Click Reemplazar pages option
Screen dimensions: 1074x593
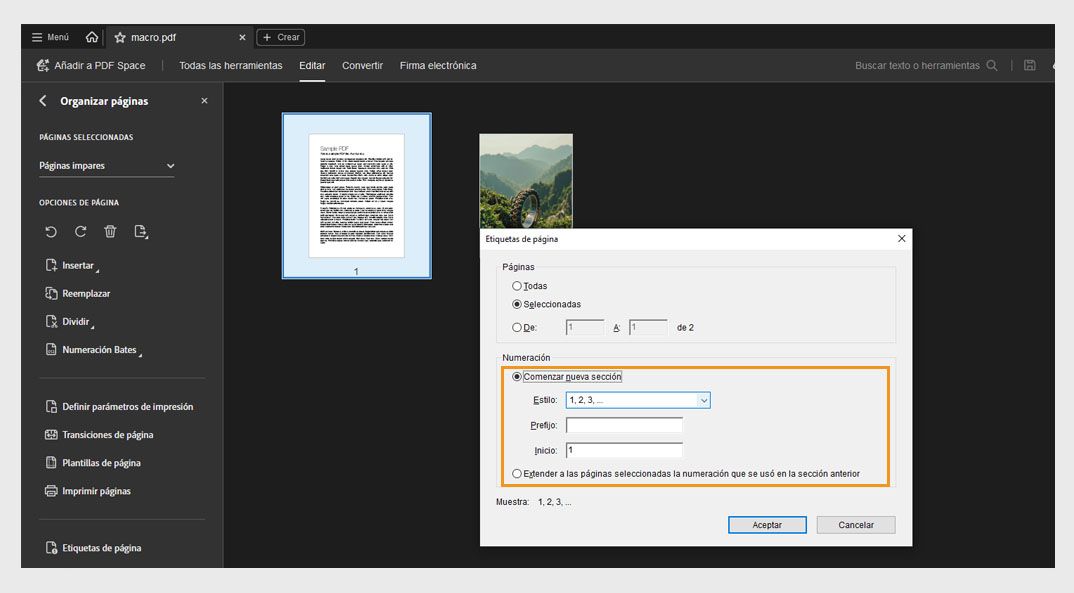click(77, 294)
